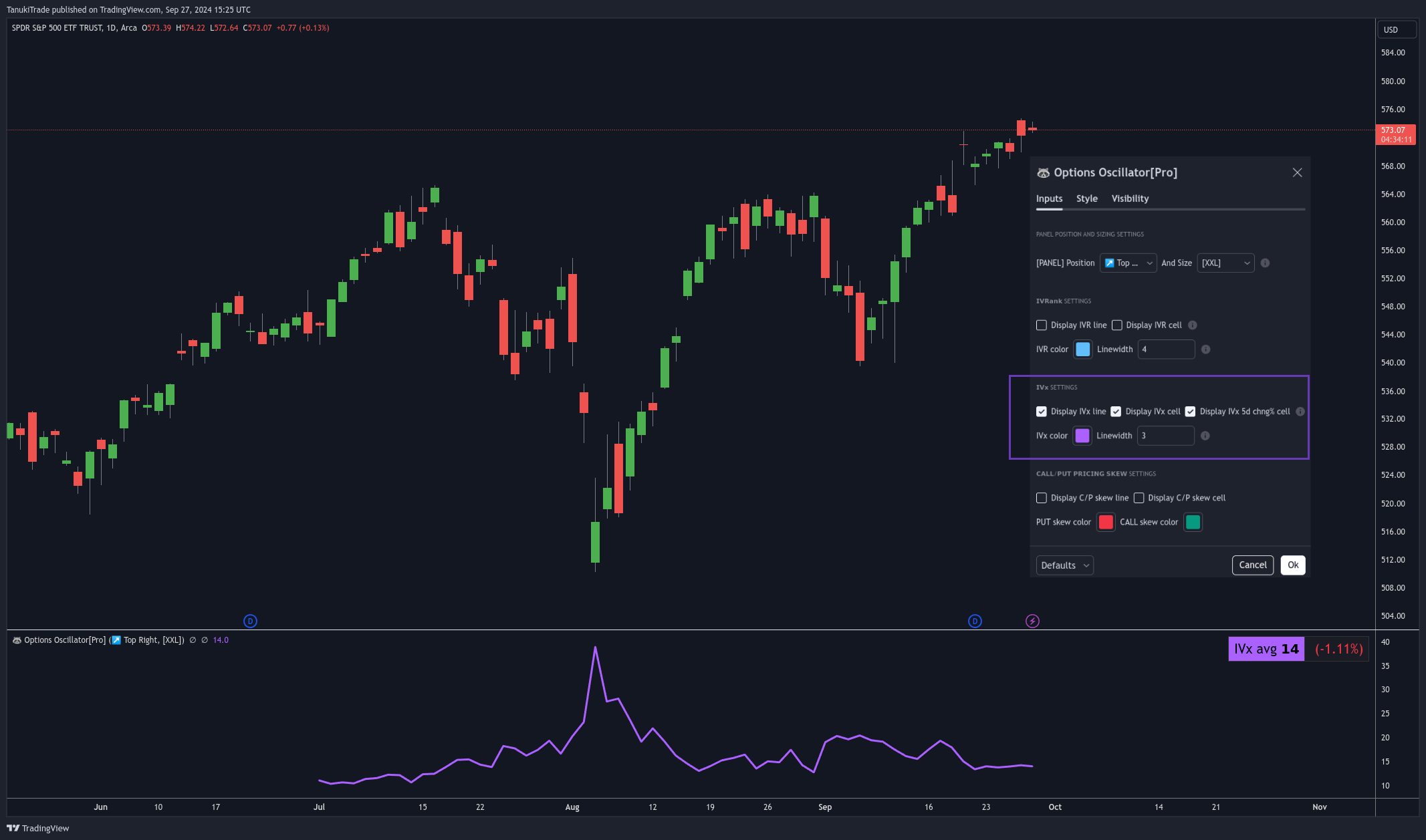The width and height of the screenshot is (1426, 840).
Task: Click the Options Oscillator[Pro] legend name
Action: [65, 640]
